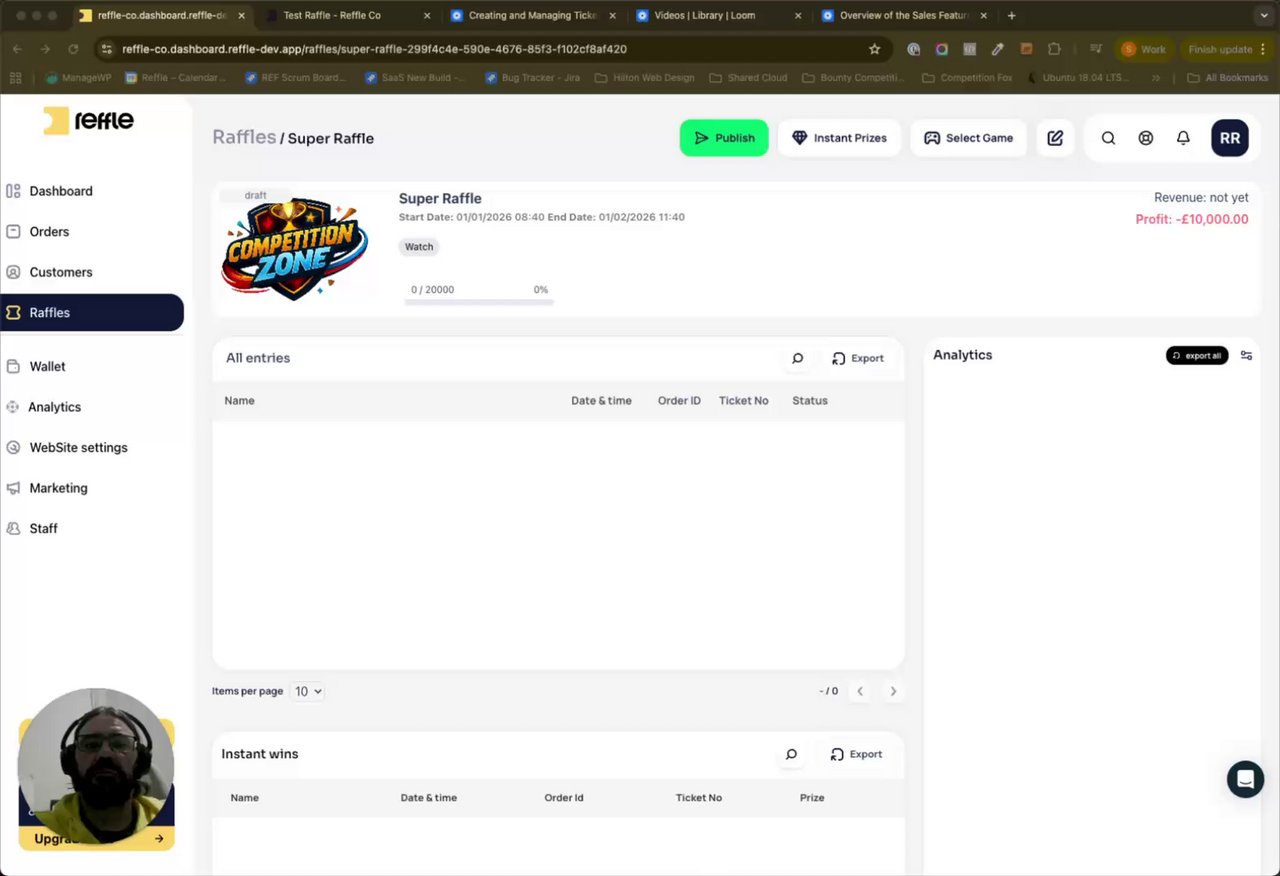Image resolution: width=1280 pixels, height=876 pixels.
Task: Click the Reffle logo
Action: pos(88,121)
